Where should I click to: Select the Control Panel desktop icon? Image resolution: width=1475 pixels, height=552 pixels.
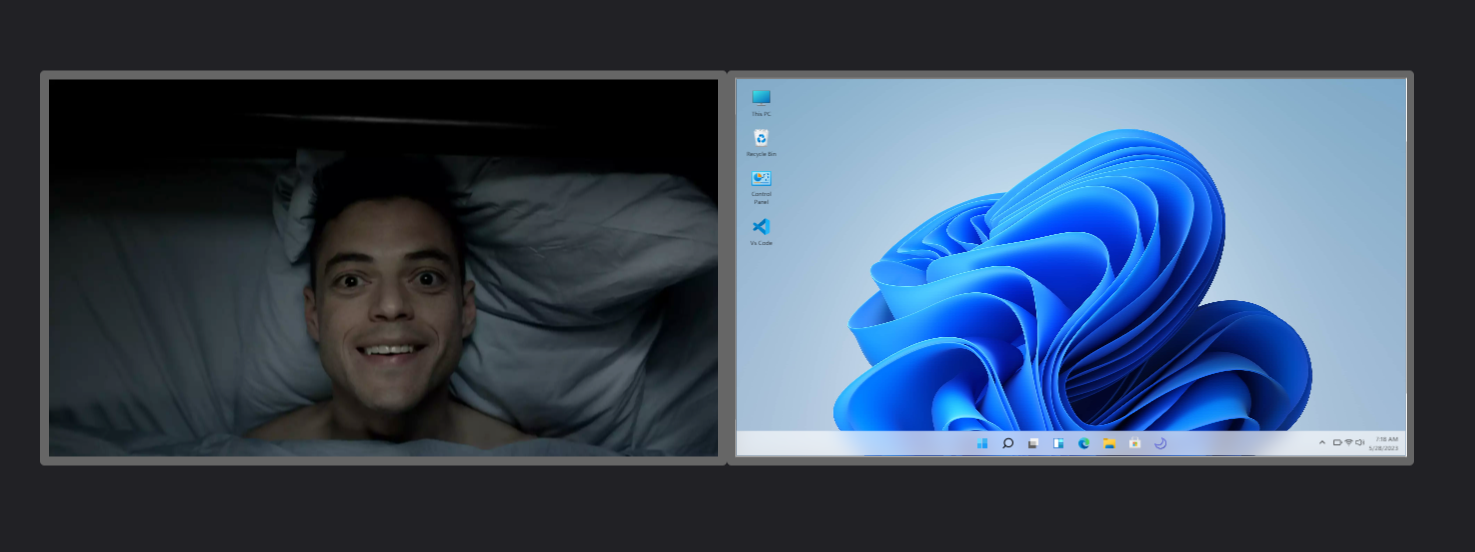(x=761, y=186)
